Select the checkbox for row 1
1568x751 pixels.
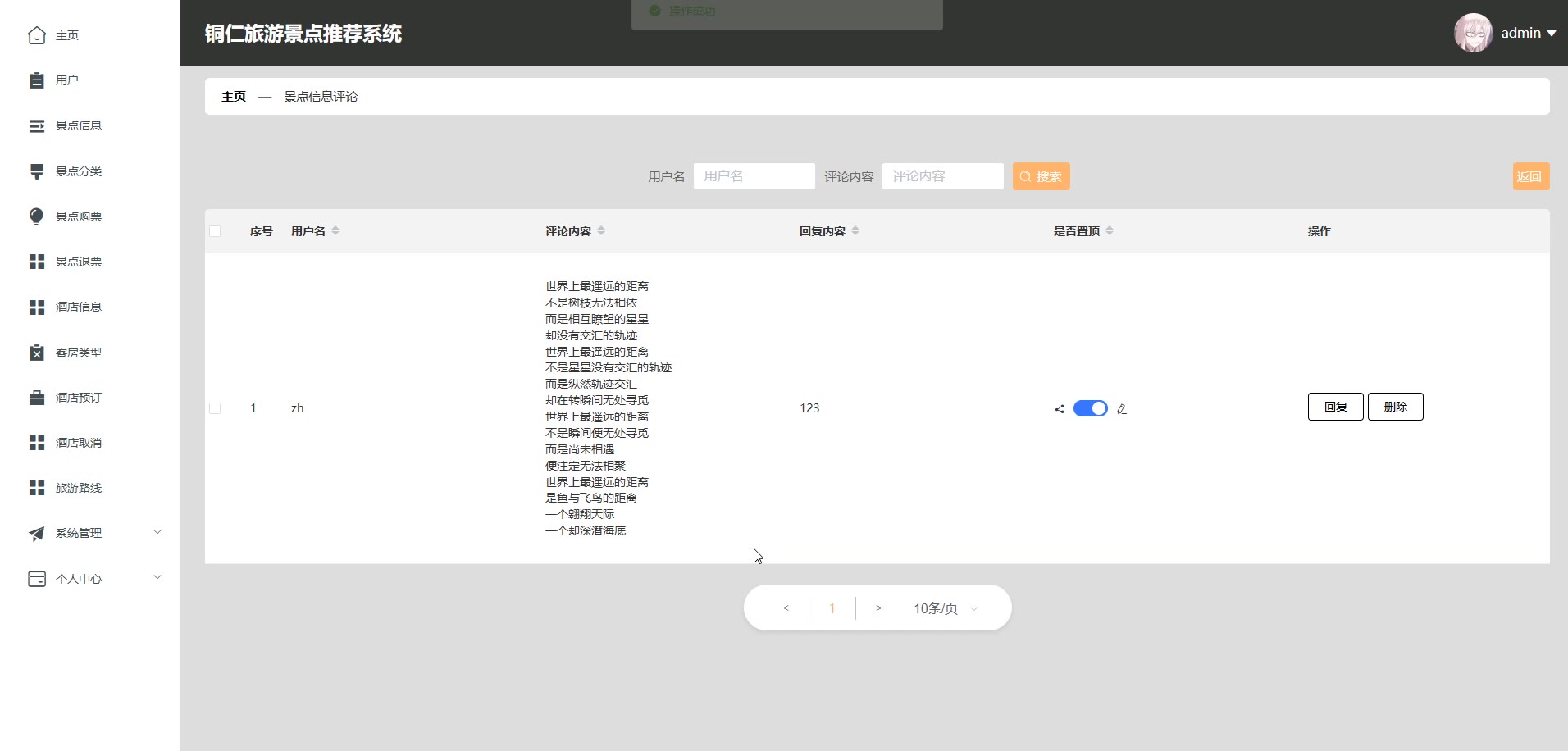[215, 408]
